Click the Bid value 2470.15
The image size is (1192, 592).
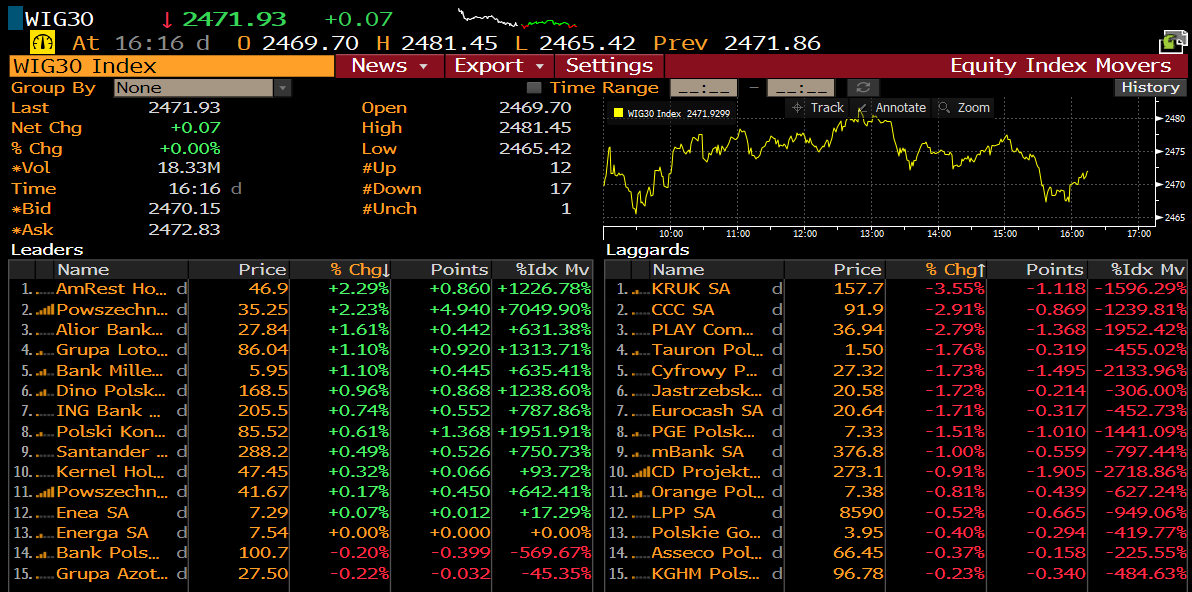tap(184, 208)
